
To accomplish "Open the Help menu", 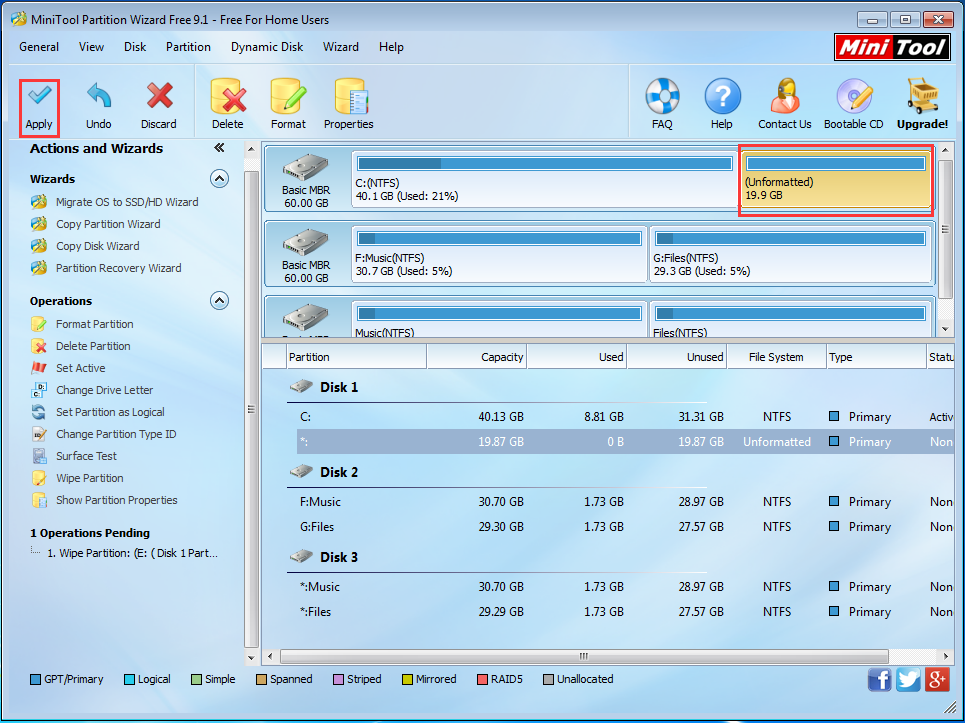I will point(391,47).
